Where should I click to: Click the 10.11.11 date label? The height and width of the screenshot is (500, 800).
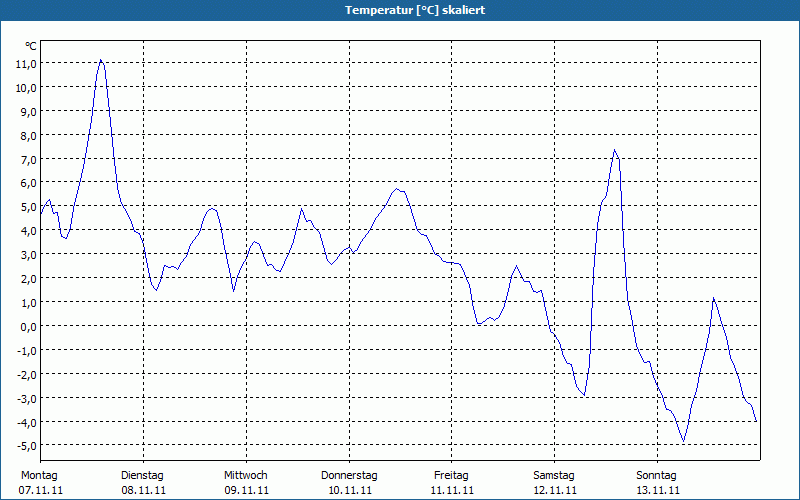pos(349,491)
